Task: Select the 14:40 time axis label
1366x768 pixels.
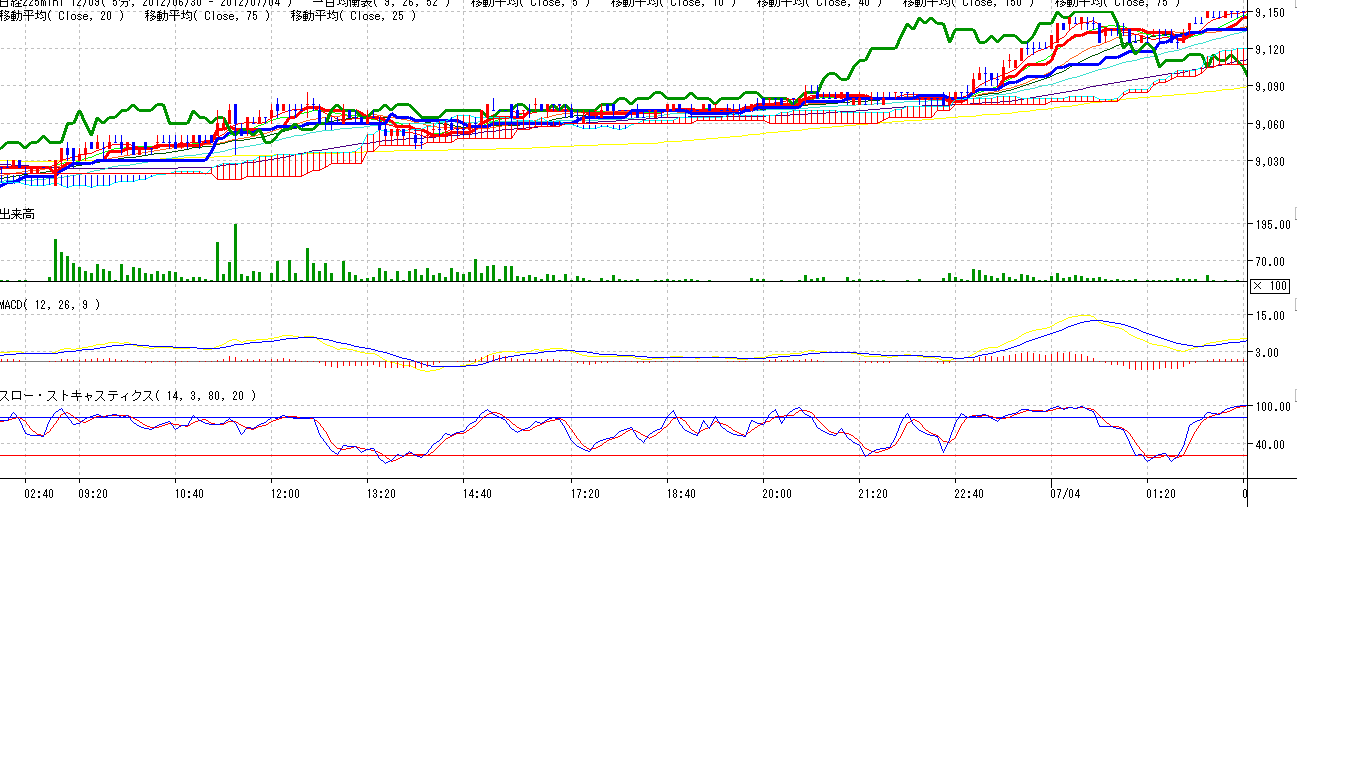Action: tap(477, 493)
